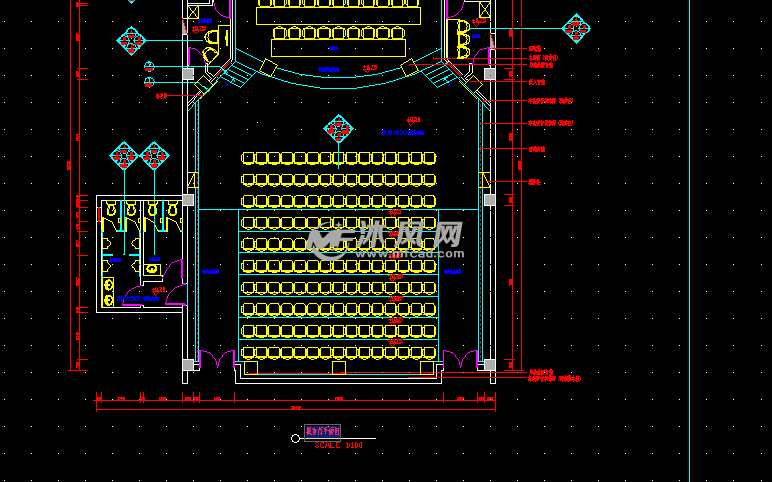
Task: Select the diamond marker centered above the seating rows
Action: pyautogui.click(x=338, y=129)
